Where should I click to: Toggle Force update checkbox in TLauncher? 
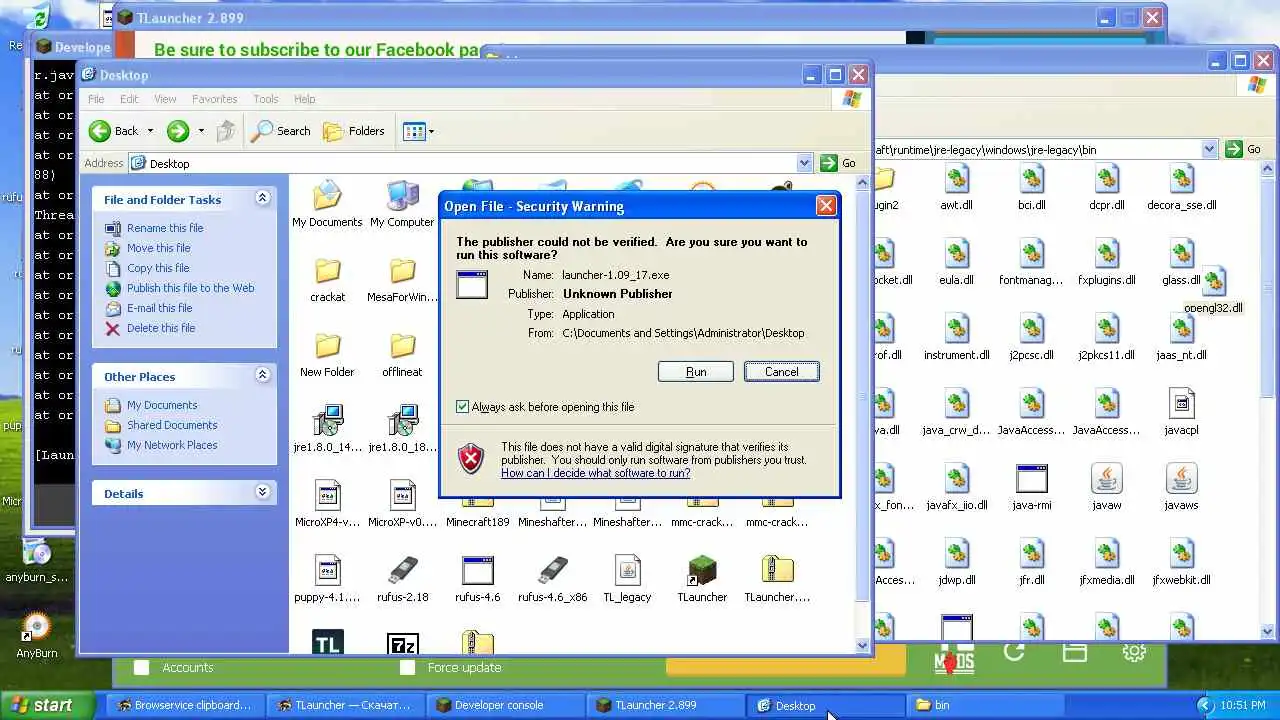[407, 667]
